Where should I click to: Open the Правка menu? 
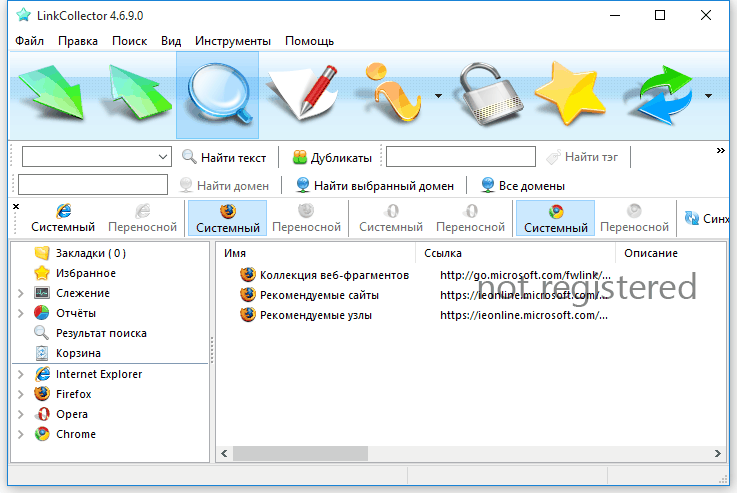click(x=78, y=41)
